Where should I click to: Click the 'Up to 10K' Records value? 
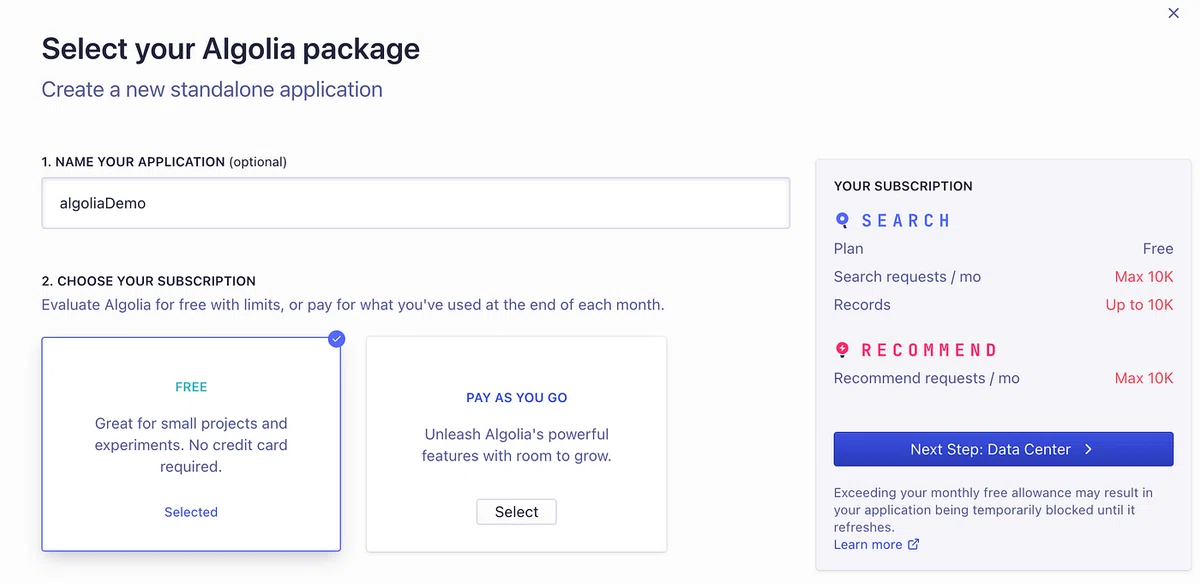pyautogui.click(x=1139, y=305)
